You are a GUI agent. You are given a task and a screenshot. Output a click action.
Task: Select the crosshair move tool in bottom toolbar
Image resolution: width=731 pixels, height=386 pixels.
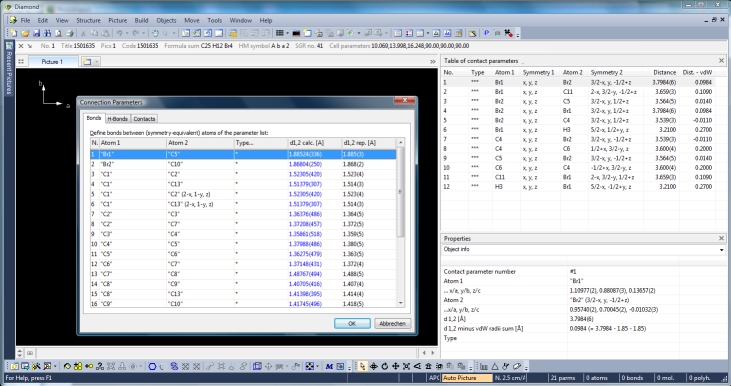click(373, 366)
